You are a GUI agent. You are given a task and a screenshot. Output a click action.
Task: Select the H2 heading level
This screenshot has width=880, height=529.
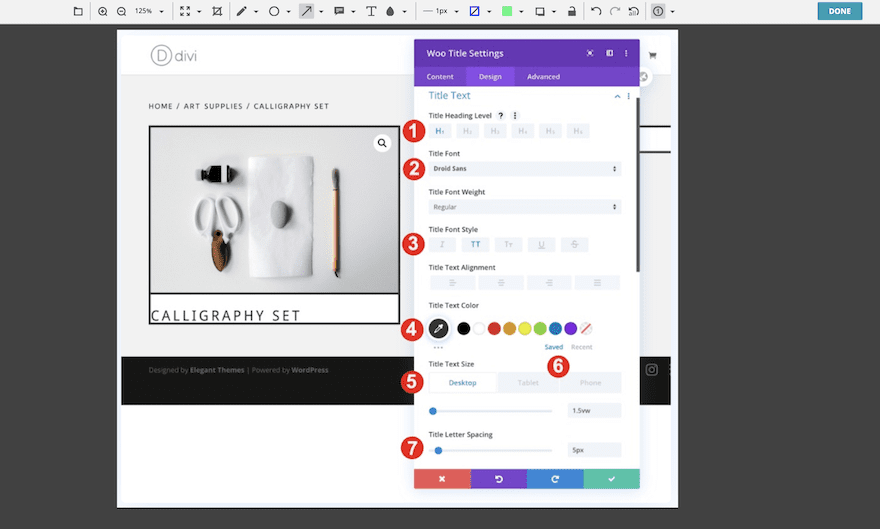pos(467,131)
